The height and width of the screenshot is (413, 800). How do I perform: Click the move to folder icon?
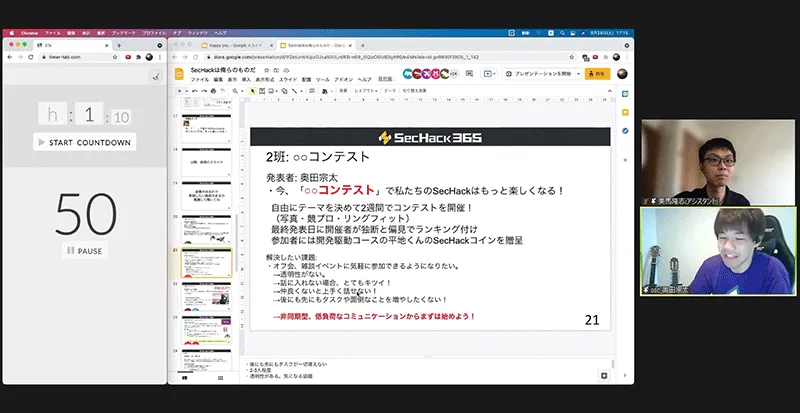(276, 70)
